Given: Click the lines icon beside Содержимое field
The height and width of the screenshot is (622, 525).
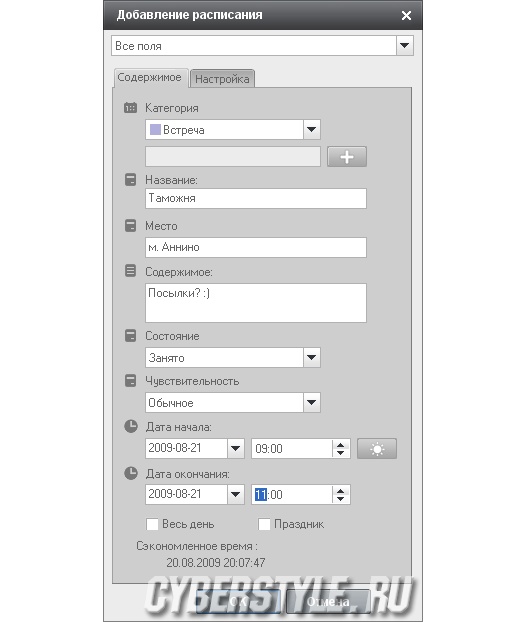Looking at the screenshot, I should tap(130, 271).
